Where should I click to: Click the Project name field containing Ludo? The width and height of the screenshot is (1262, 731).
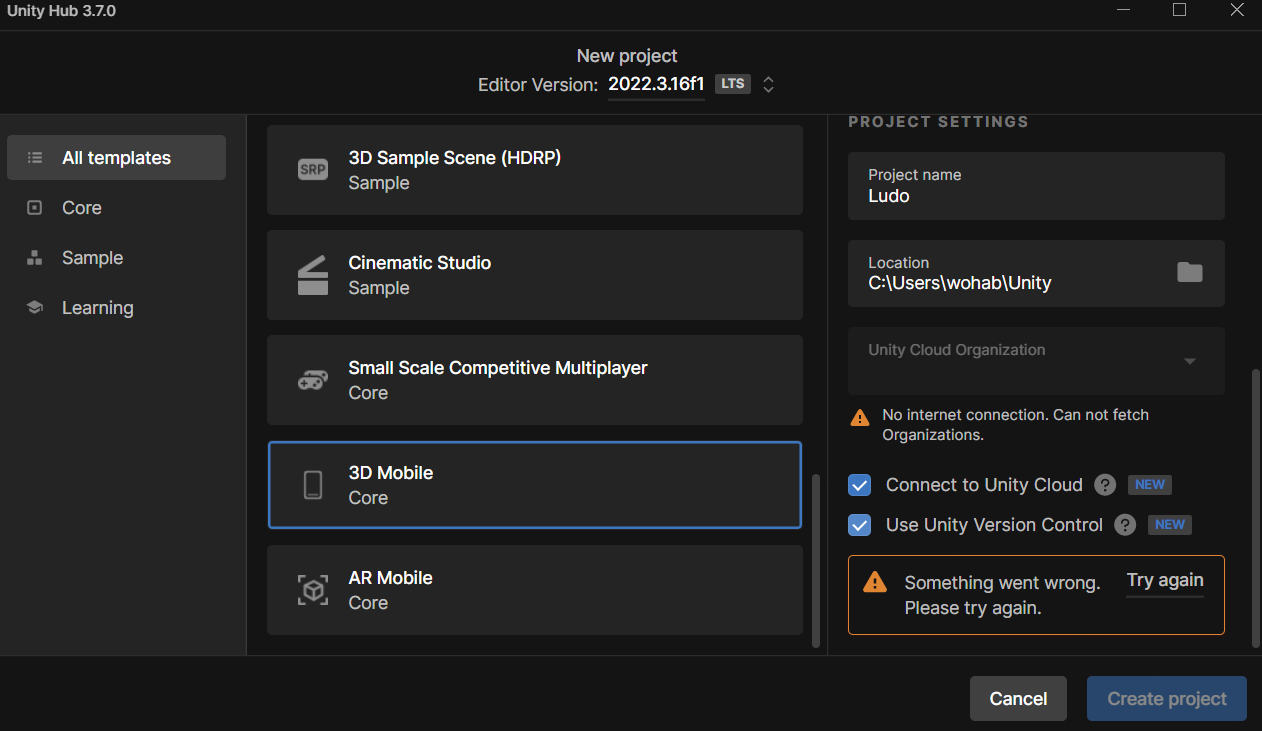pyautogui.click(x=1036, y=186)
